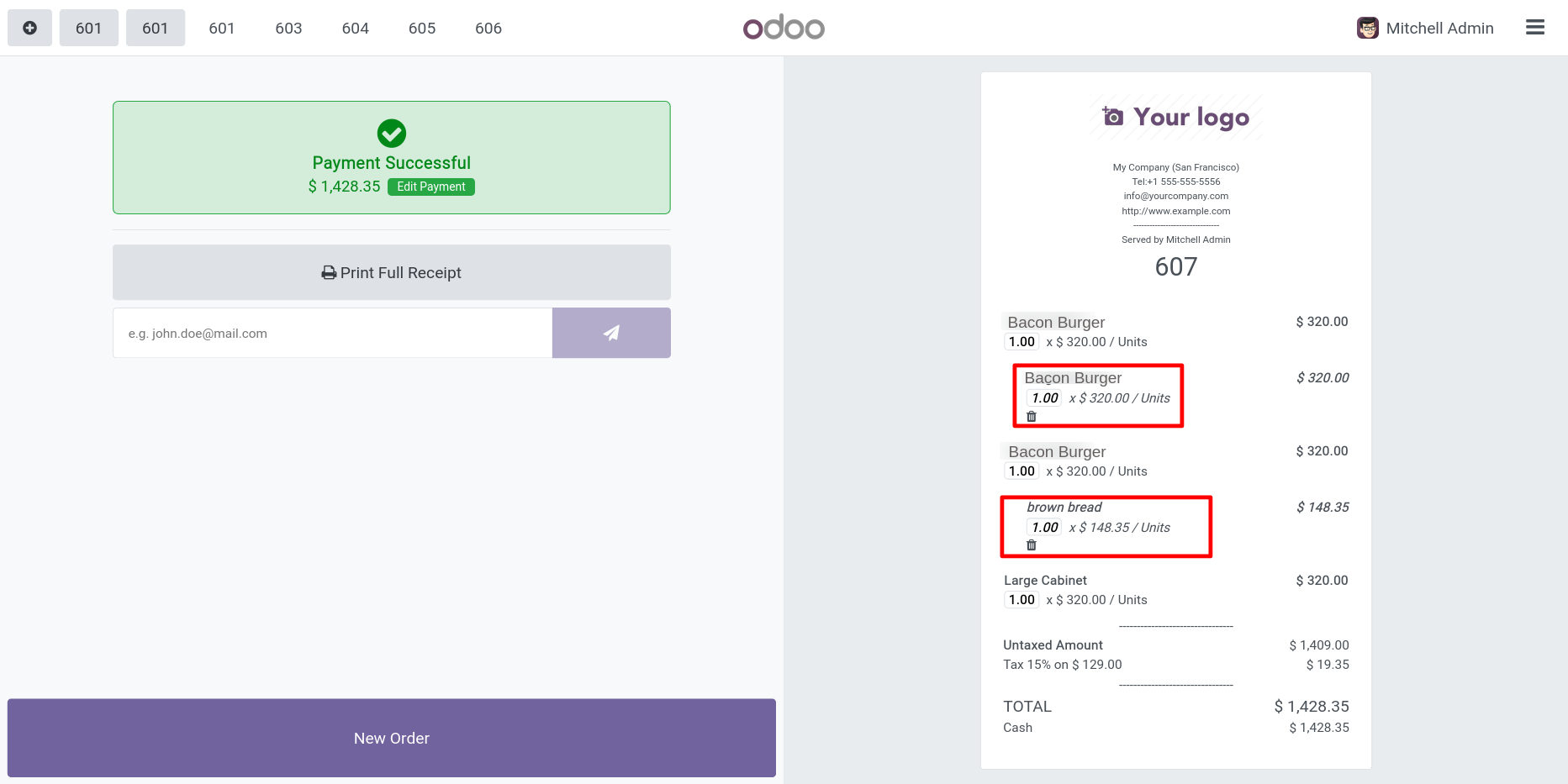This screenshot has width=1568, height=784.
Task: Open order tab 605
Action: (x=422, y=28)
